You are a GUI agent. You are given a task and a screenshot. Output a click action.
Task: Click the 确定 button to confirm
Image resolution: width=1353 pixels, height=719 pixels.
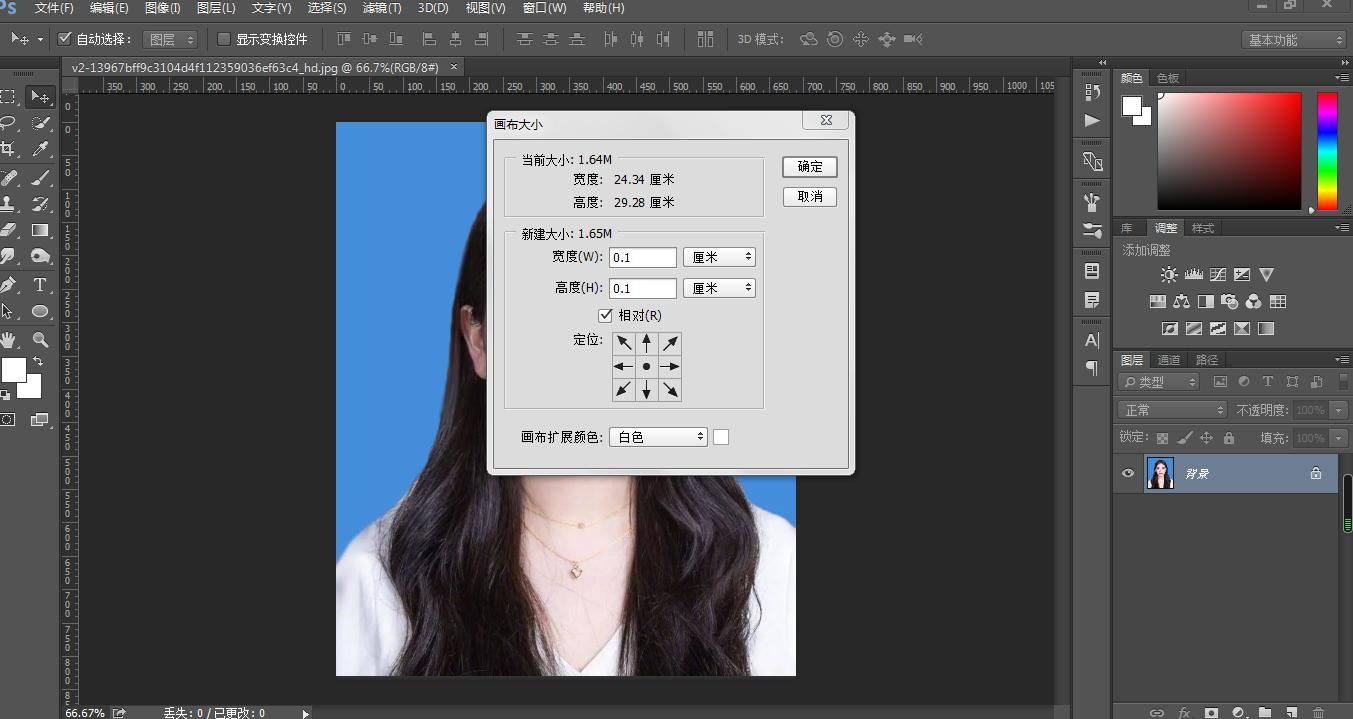(x=809, y=167)
